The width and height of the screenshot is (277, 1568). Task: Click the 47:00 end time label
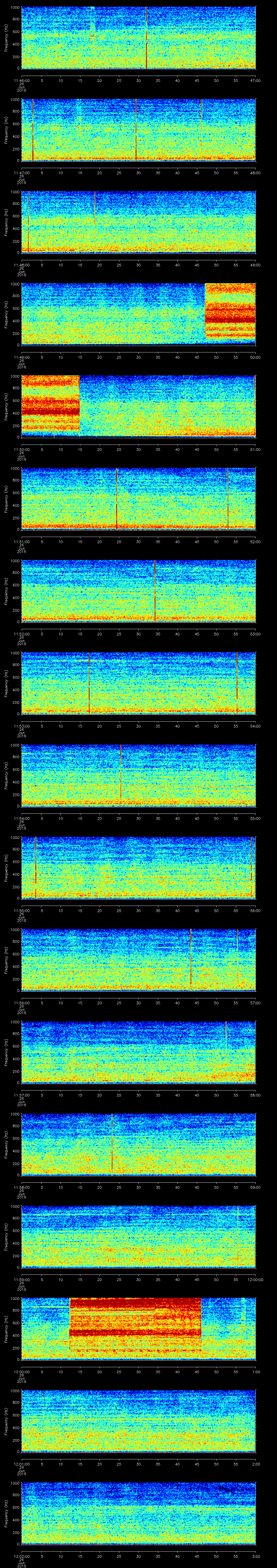[255, 80]
